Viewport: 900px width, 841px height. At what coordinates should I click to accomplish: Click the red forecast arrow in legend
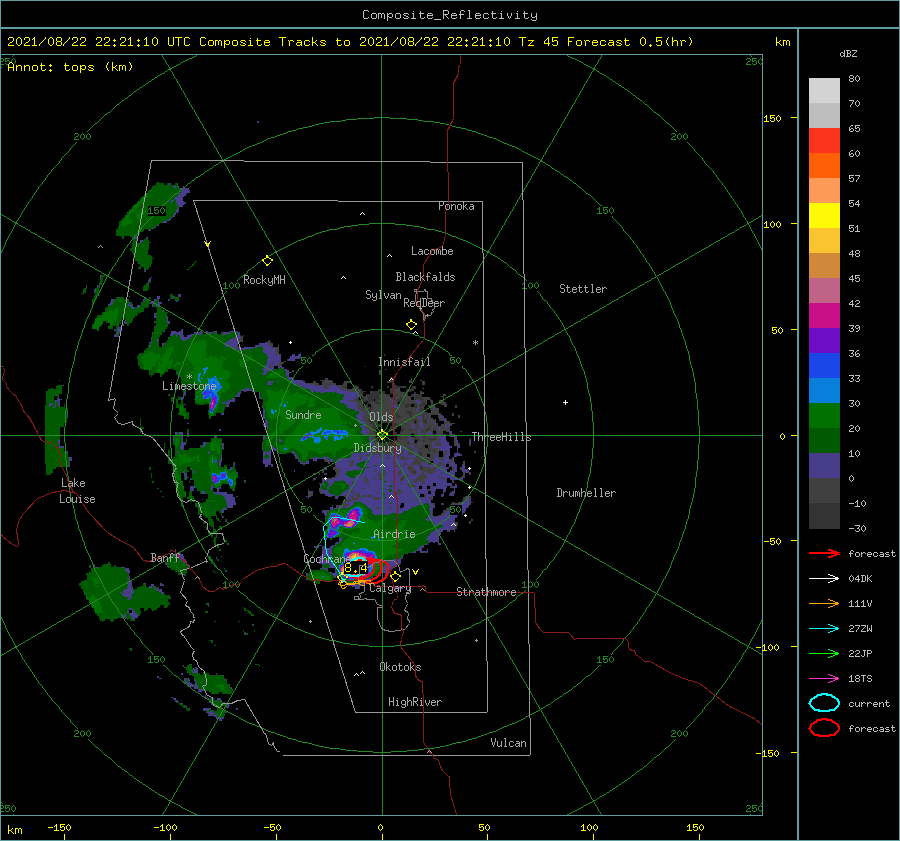824,553
